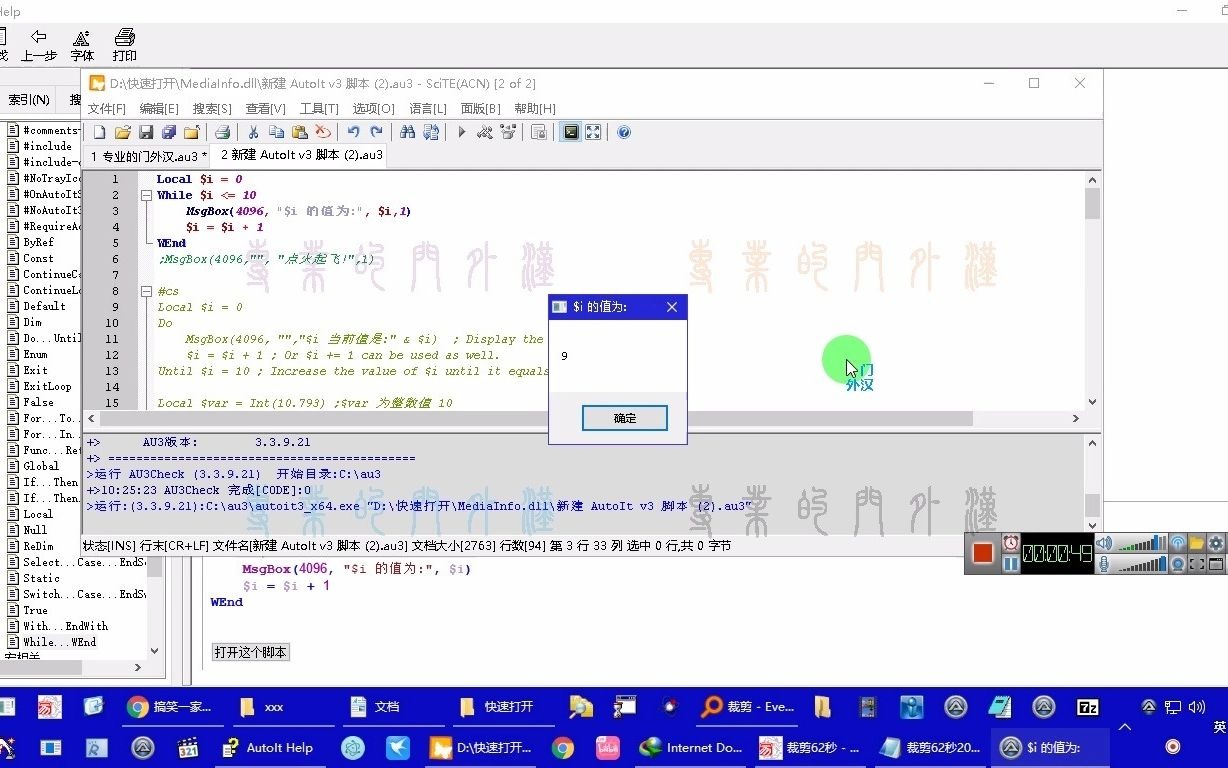Switch to the 专业的门外汉.au3 tab

(x=147, y=156)
